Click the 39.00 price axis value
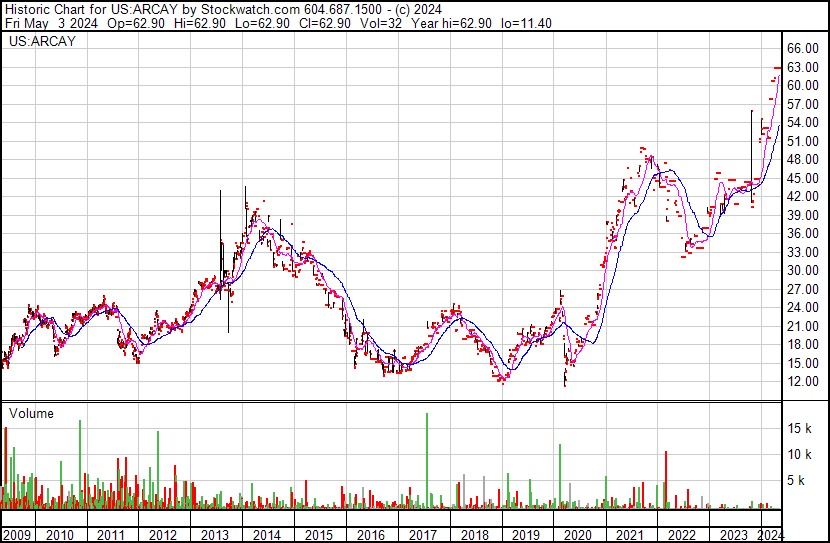The width and height of the screenshot is (830, 543). point(802,215)
